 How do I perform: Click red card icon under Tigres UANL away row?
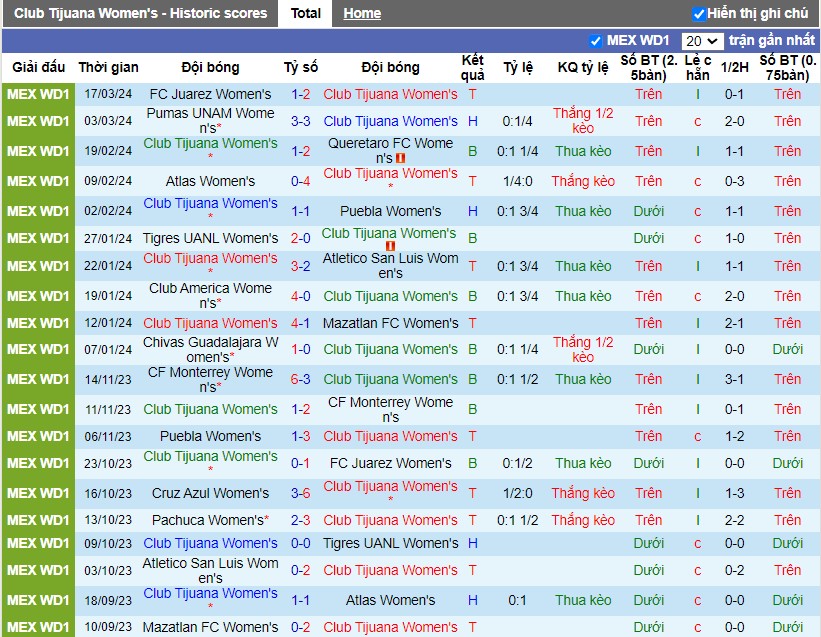390,245
